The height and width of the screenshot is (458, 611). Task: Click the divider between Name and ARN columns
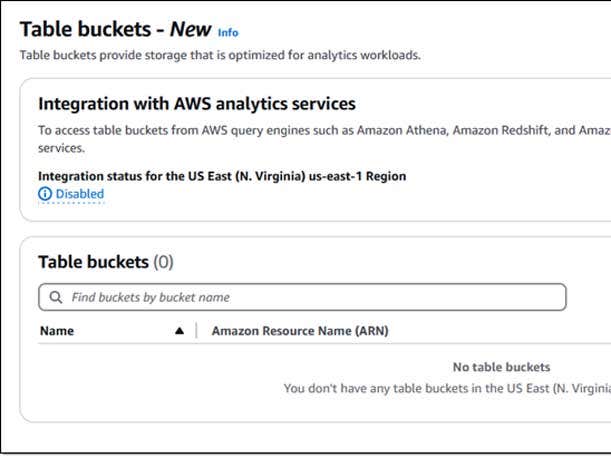(x=197, y=331)
